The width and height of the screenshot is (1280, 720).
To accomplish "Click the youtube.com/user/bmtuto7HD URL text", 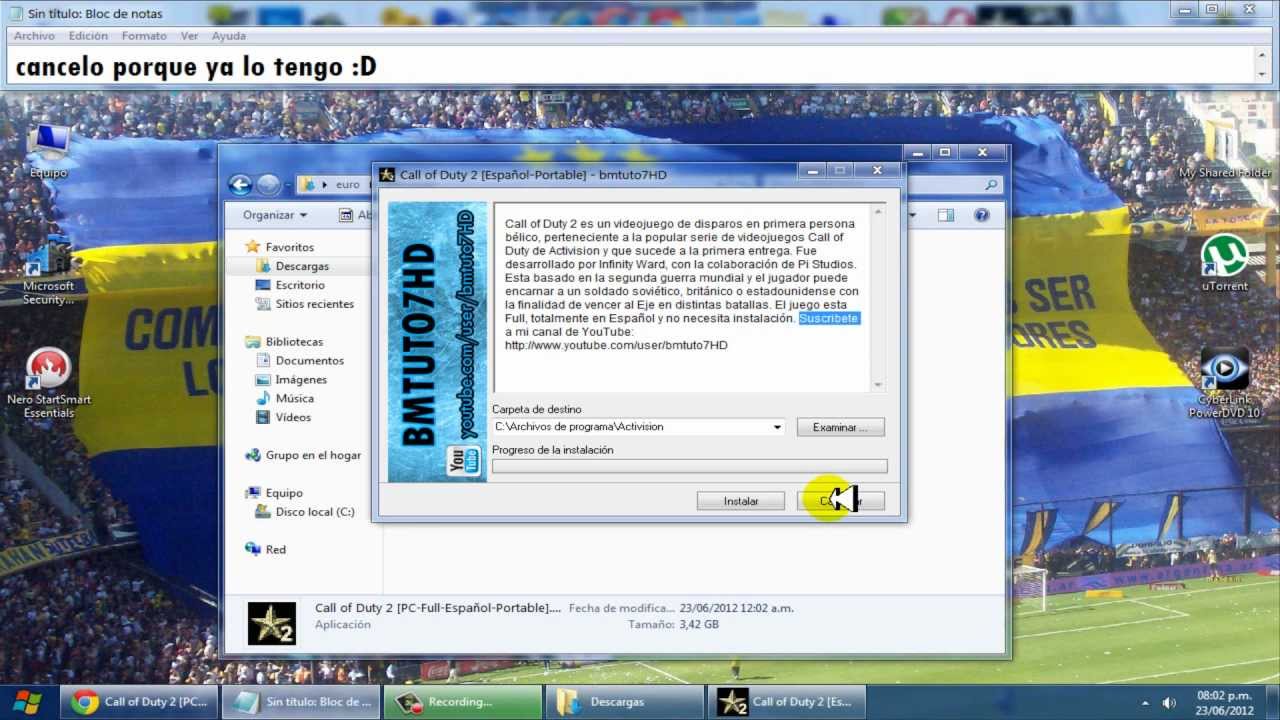I will [616, 345].
